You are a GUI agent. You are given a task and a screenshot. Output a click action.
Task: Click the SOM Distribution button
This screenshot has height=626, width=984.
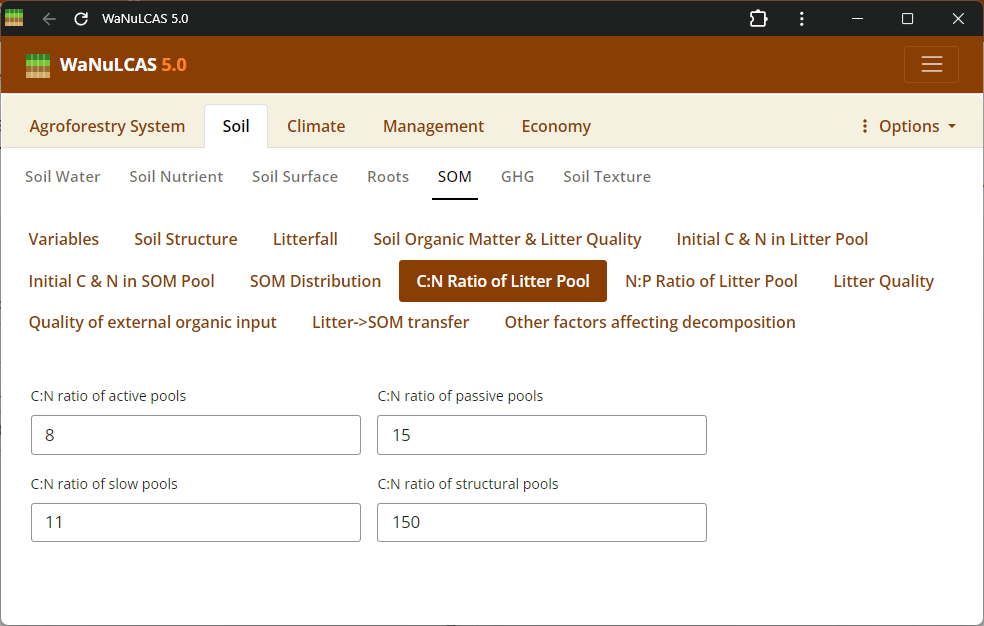315,281
